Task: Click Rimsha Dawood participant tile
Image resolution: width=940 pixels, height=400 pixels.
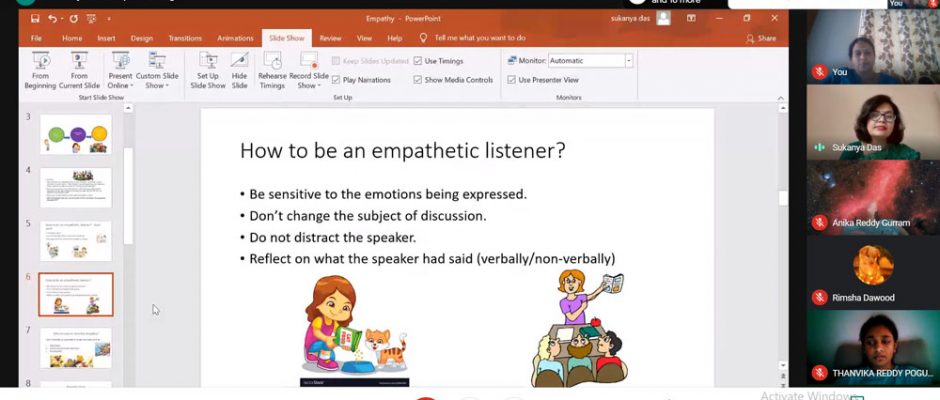Action: [x=873, y=272]
